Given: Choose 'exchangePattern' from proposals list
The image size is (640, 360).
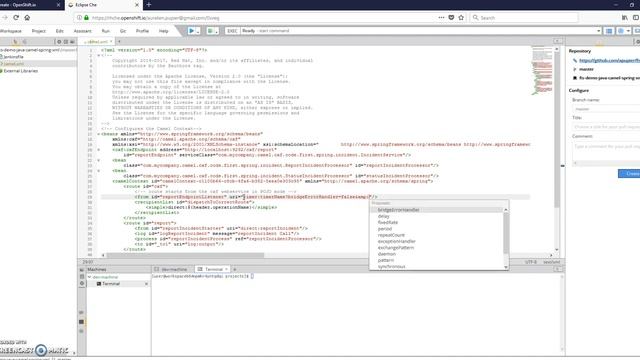Looking at the screenshot, I should [436, 248].
